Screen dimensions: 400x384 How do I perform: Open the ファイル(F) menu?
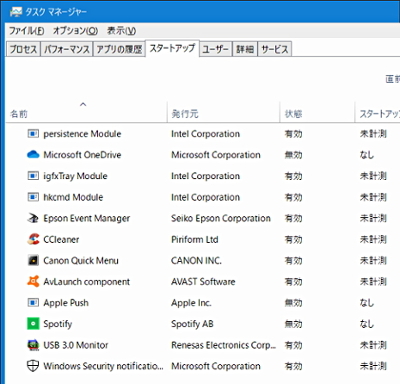pyautogui.click(x=26, y=31)
